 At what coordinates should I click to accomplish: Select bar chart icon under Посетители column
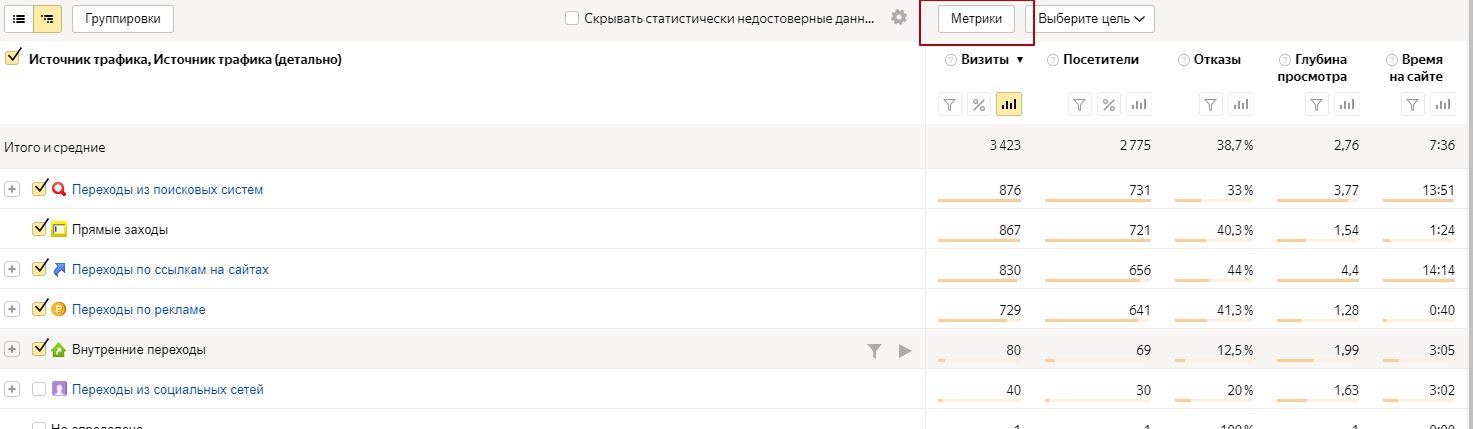coord(1138,104)
